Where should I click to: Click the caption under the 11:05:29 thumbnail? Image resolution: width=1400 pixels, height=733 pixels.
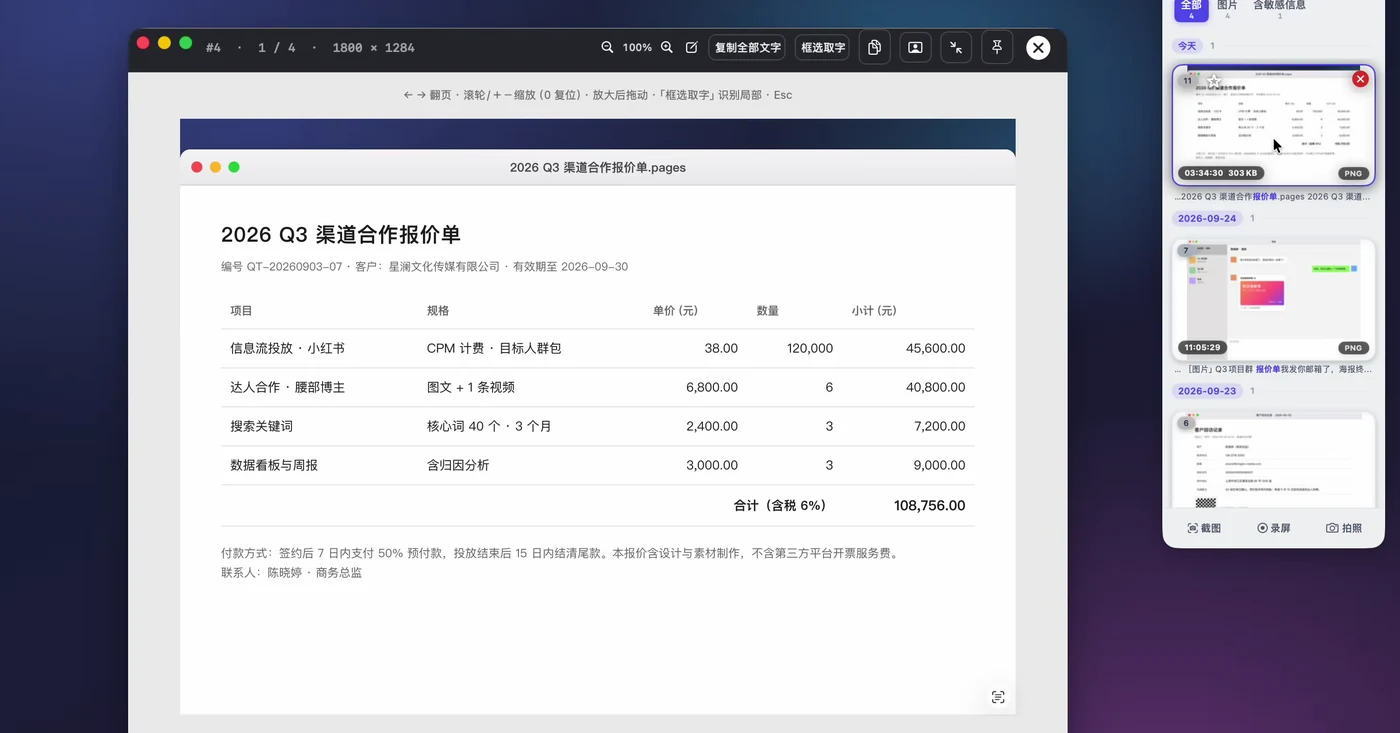pyautogui.click(x=1273, y=369)
